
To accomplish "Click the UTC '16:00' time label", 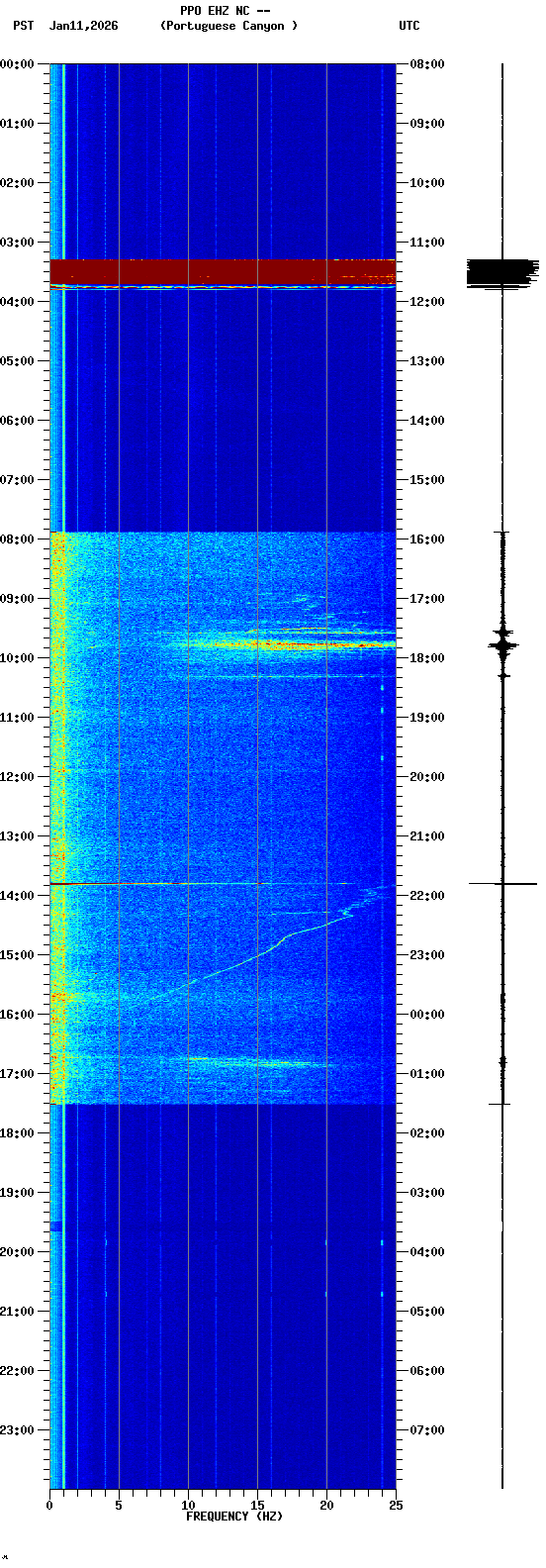I will point(427,539).
